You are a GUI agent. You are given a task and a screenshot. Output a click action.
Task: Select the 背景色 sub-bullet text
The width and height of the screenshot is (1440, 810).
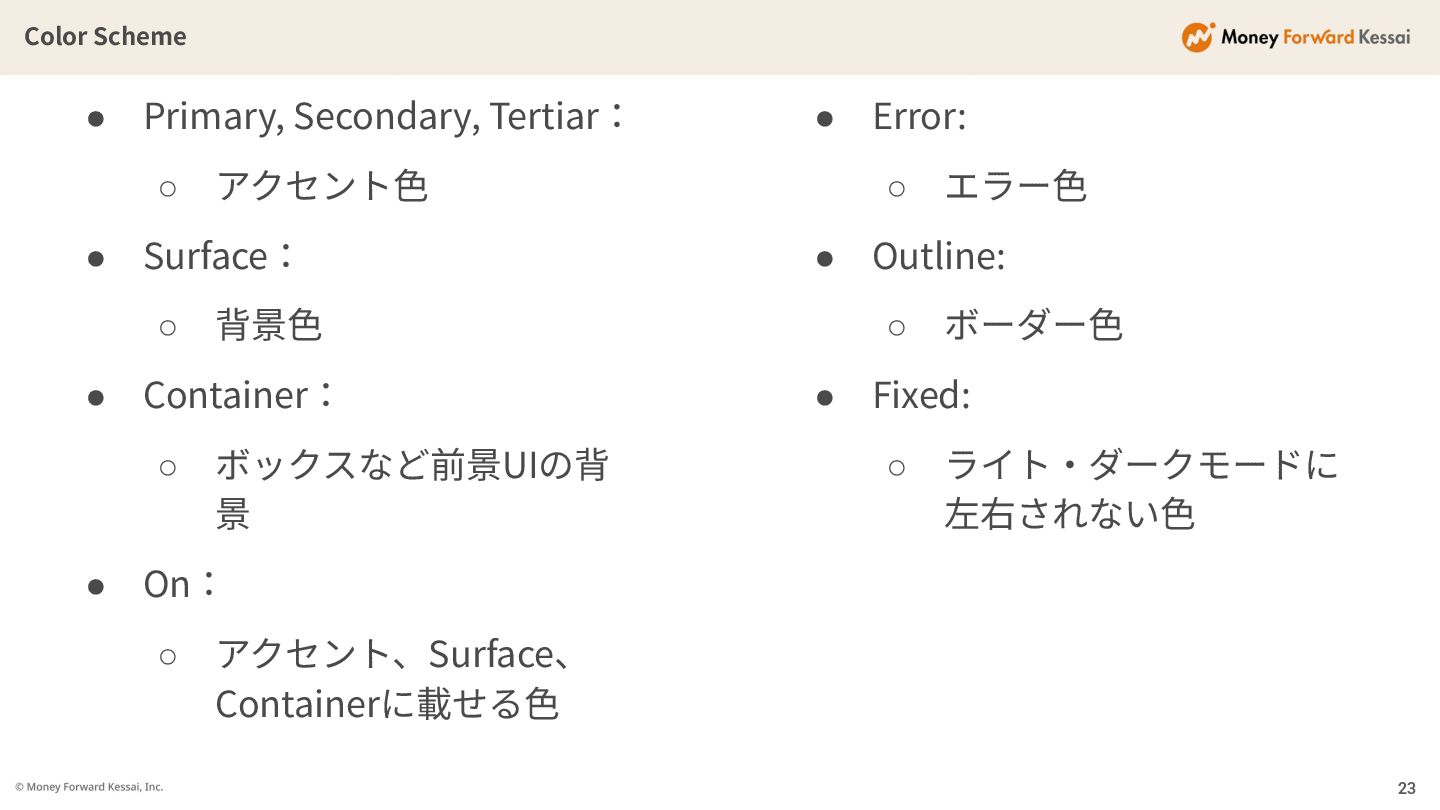click(269, 325)
